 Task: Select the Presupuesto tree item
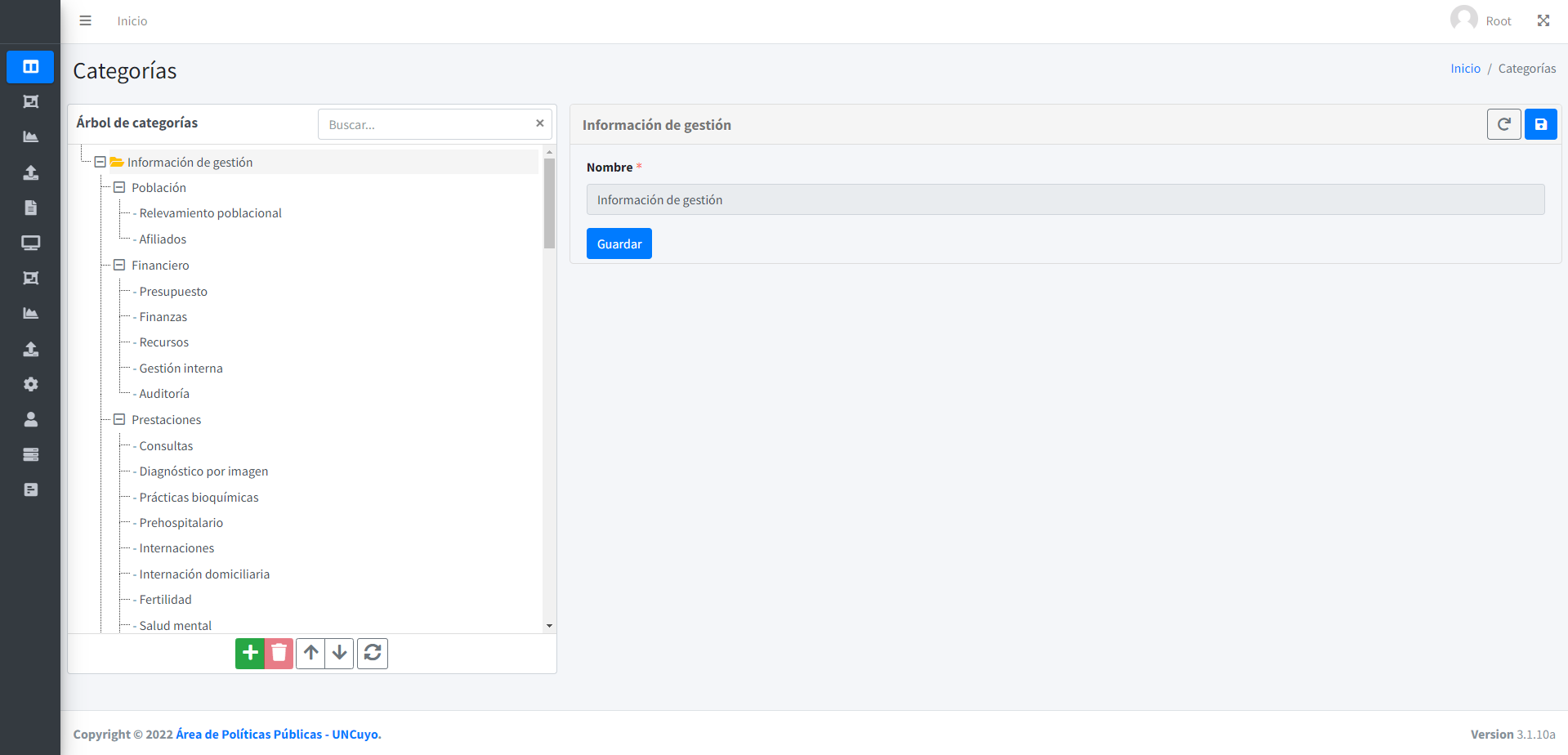[173, 292]
